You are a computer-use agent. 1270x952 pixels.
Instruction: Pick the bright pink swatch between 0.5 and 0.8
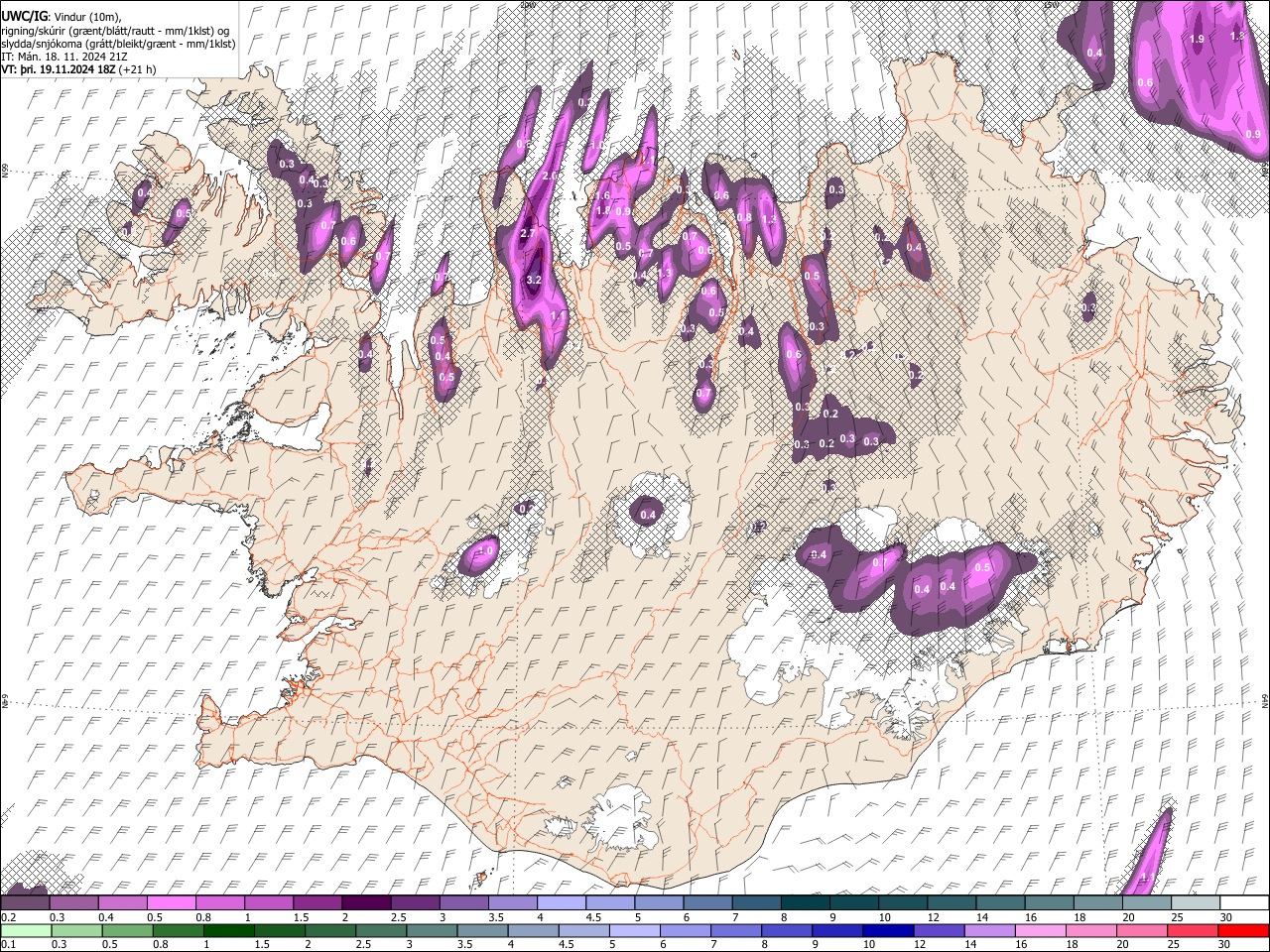171,903
